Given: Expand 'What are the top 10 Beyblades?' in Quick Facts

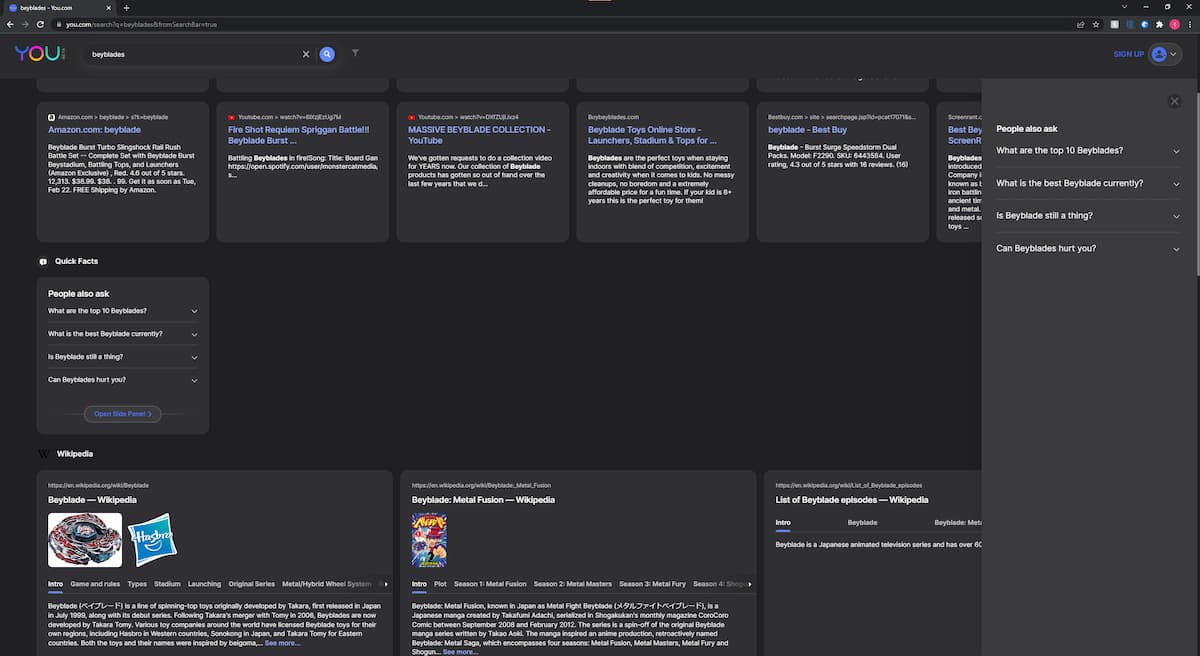Looking at the screenshot, I should pos(123,311).
